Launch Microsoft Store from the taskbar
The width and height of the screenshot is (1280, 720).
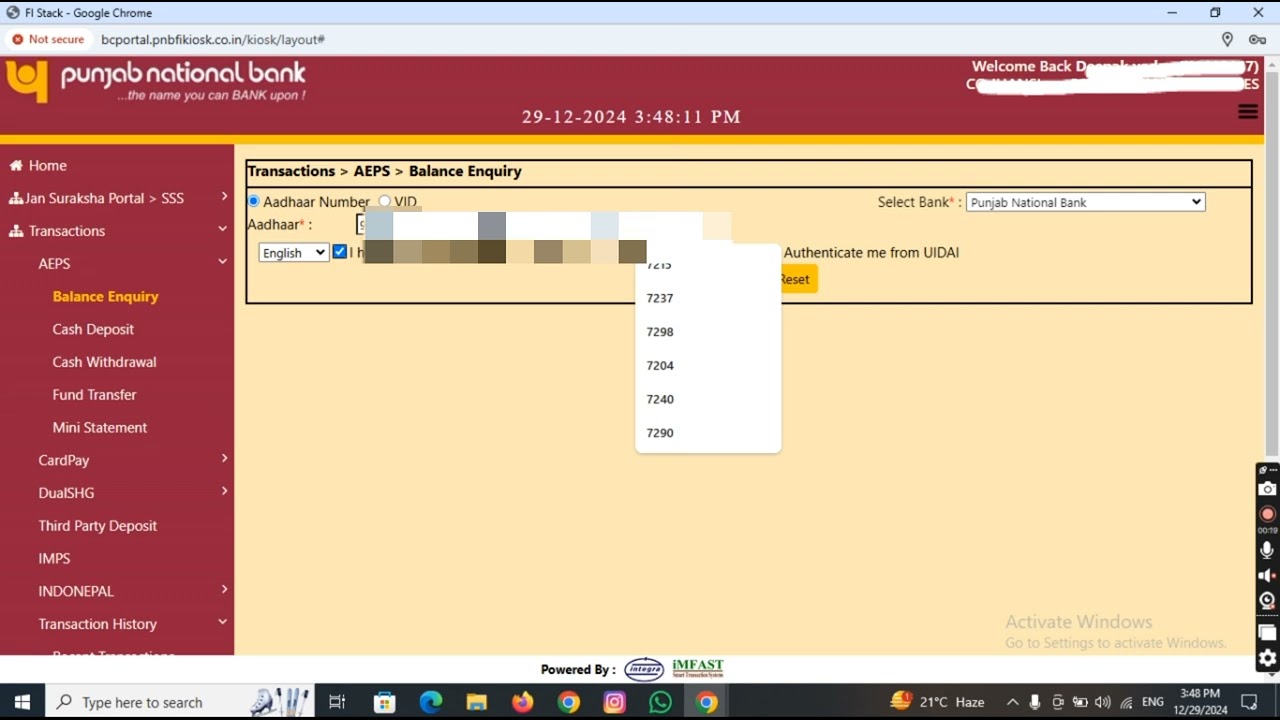384,702
